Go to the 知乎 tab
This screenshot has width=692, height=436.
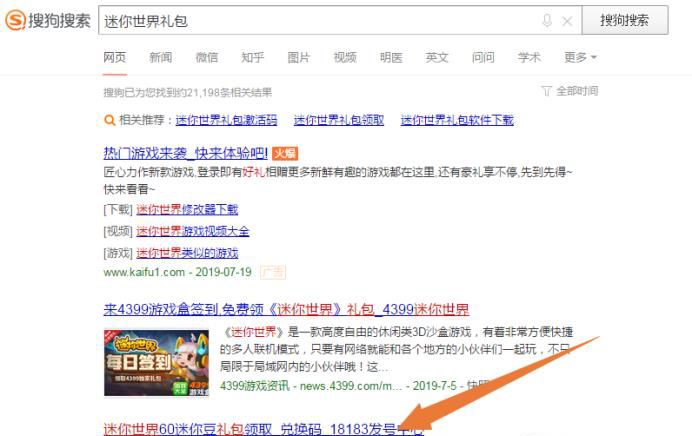[252, 57]
